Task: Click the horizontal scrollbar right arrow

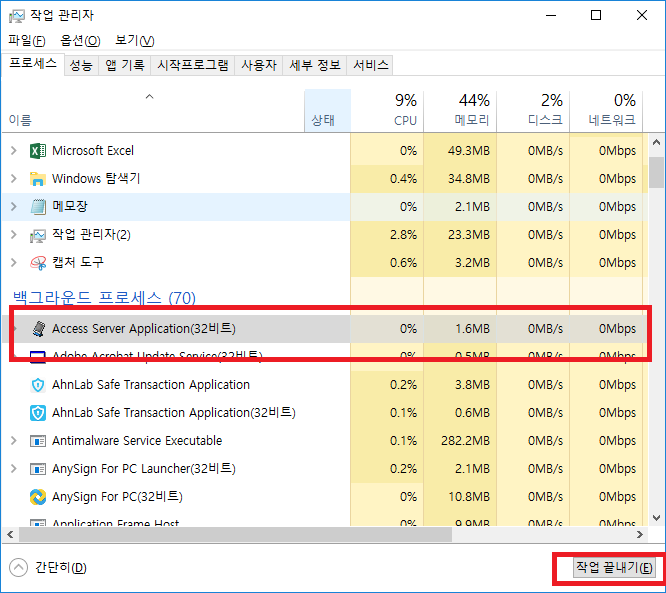Action: tap(640, 534)
